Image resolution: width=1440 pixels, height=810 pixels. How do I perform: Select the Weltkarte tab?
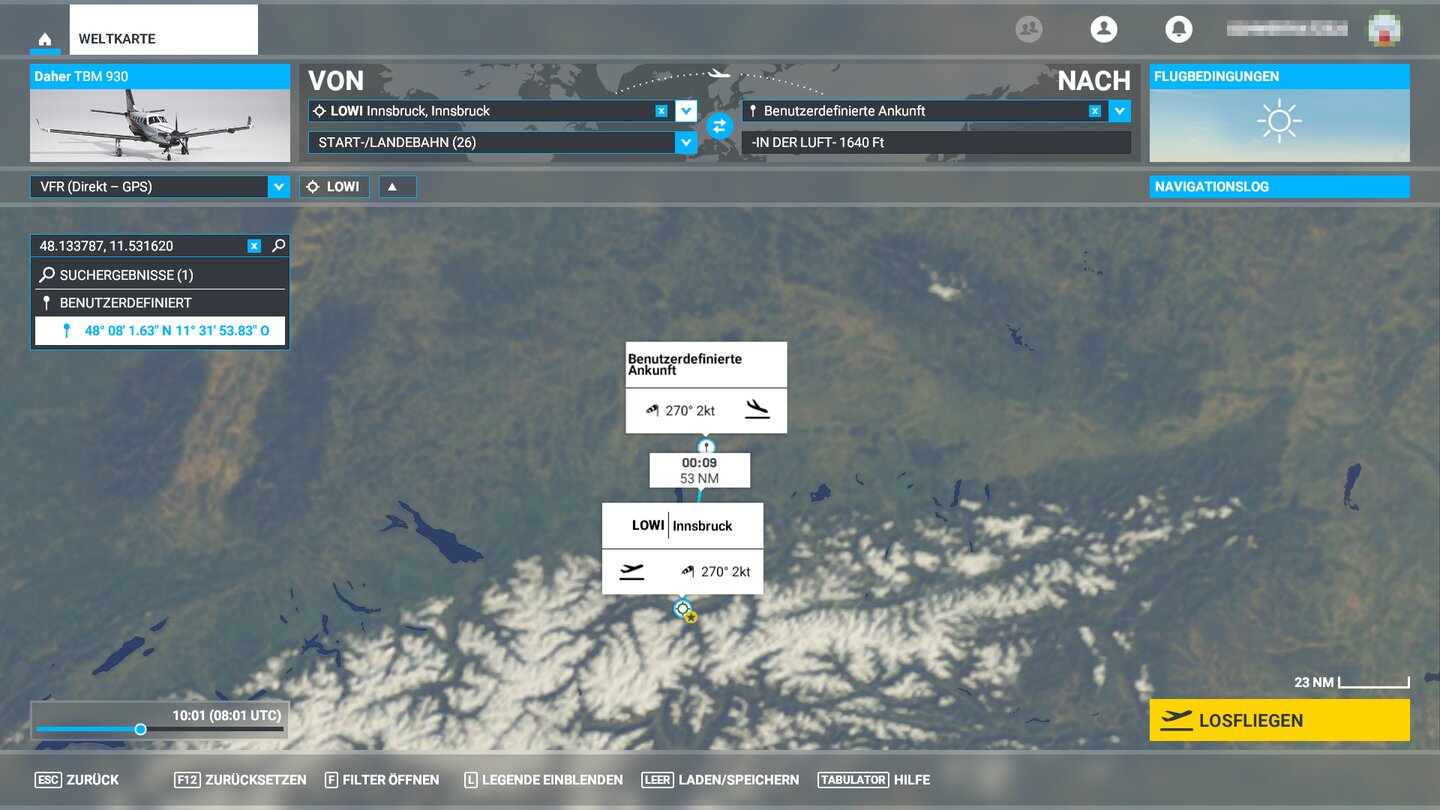163,39
